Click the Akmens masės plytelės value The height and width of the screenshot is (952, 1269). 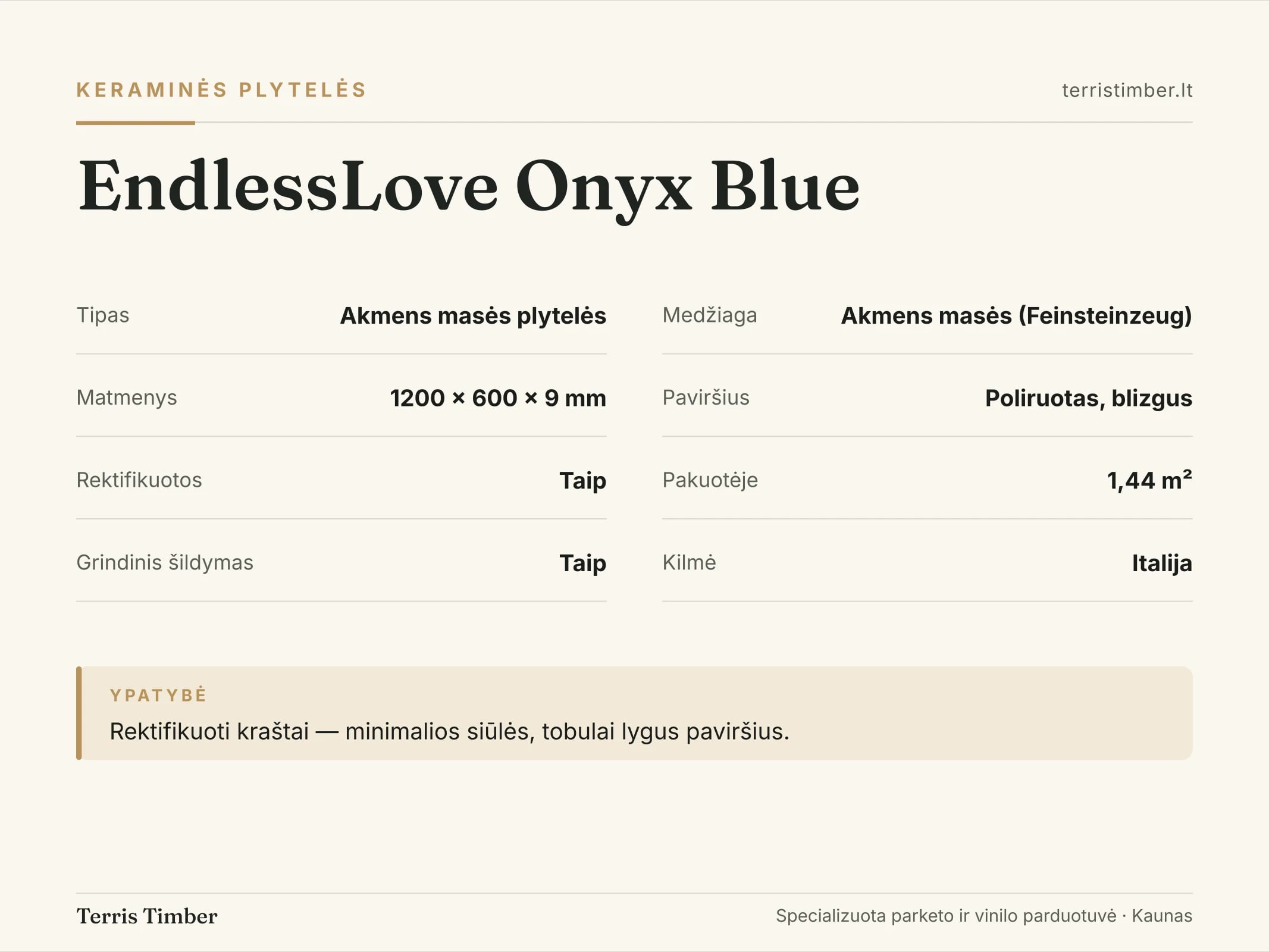[473, 315]
